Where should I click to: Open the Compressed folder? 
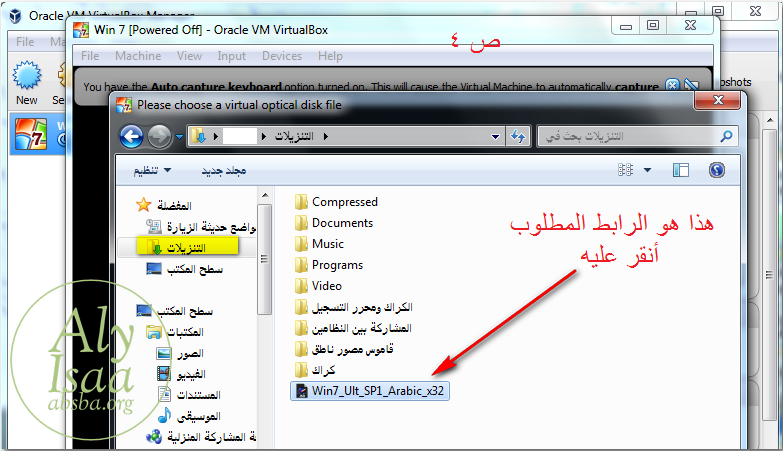(x=344, y=202)
